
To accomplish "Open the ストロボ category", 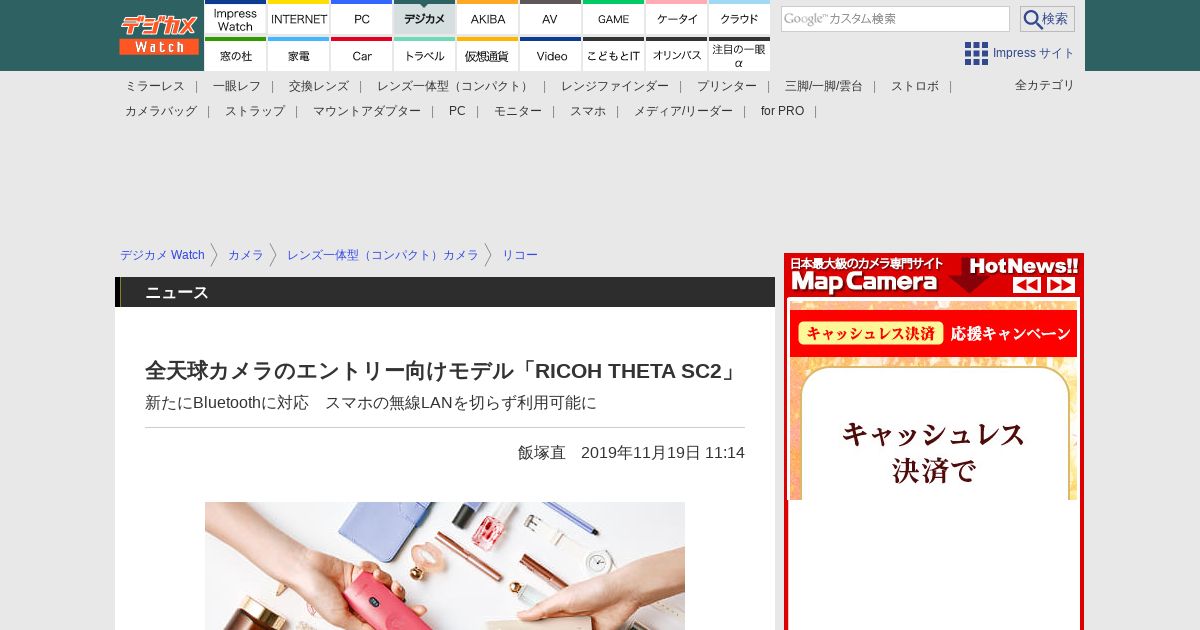I will click(915, 86).
